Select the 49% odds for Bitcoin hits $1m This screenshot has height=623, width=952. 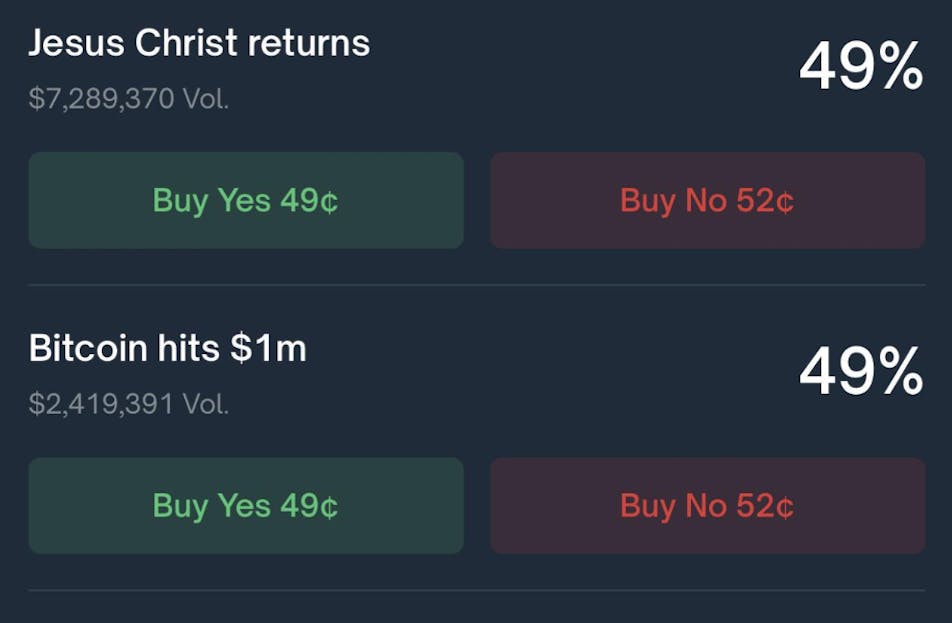tap(860, 373)
